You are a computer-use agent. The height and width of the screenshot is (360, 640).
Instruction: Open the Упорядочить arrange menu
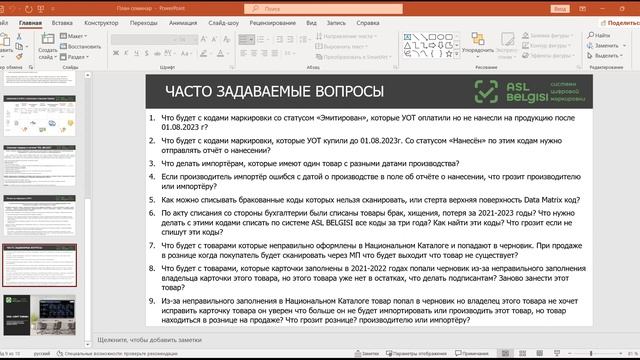tap(478, 45)
